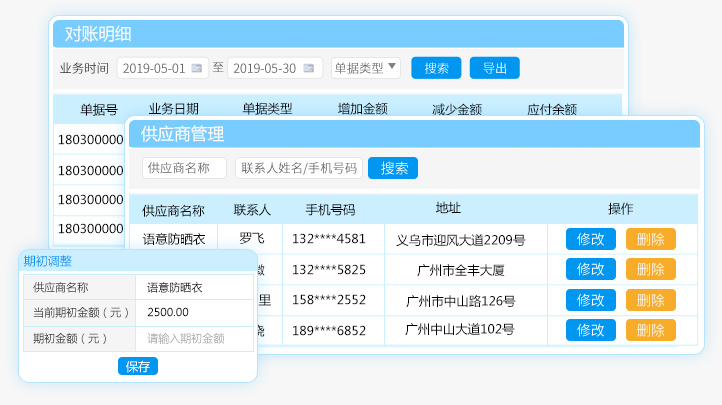
Task: Click 删除 for supplier 语意防晒衣
Action: [x=650, y=239]
